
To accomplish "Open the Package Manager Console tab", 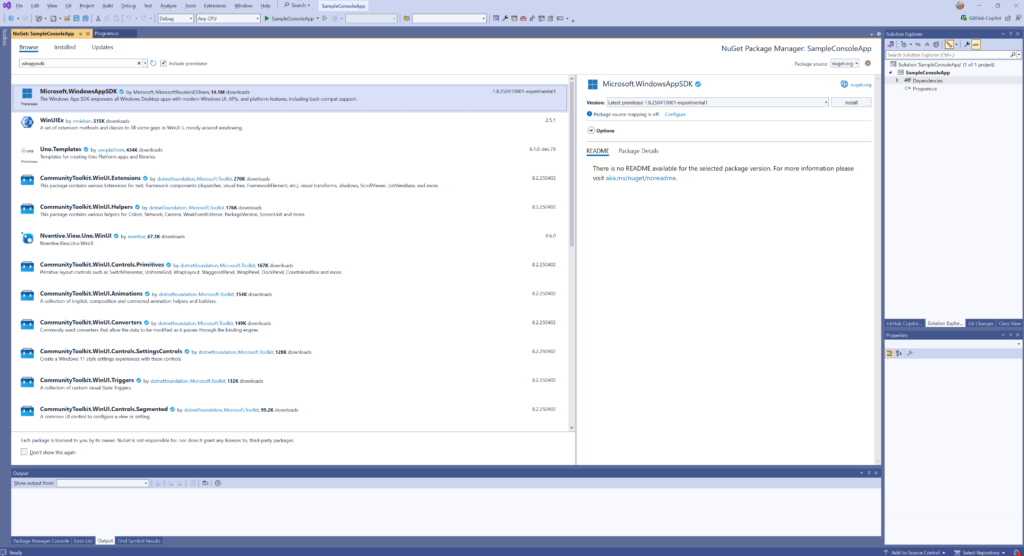I will point(41,541).
